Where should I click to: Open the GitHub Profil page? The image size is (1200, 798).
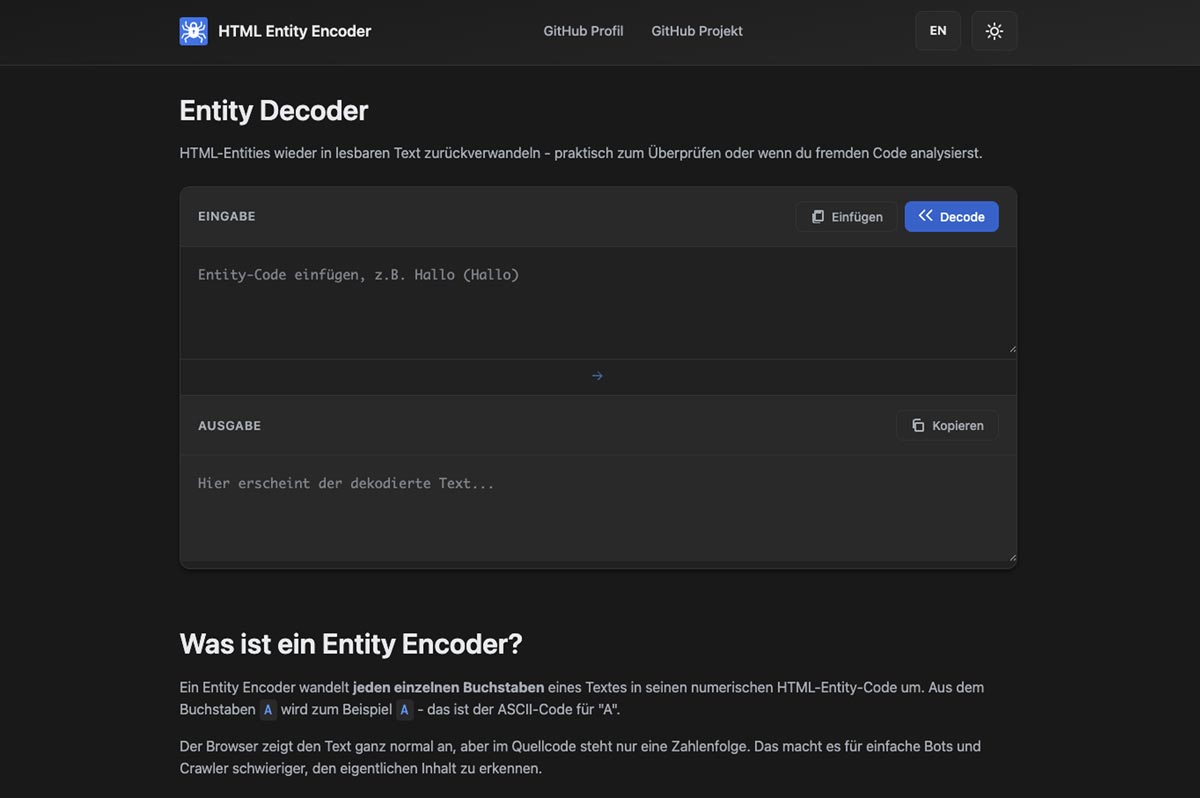pyautogui.click(x=583, y=31)
